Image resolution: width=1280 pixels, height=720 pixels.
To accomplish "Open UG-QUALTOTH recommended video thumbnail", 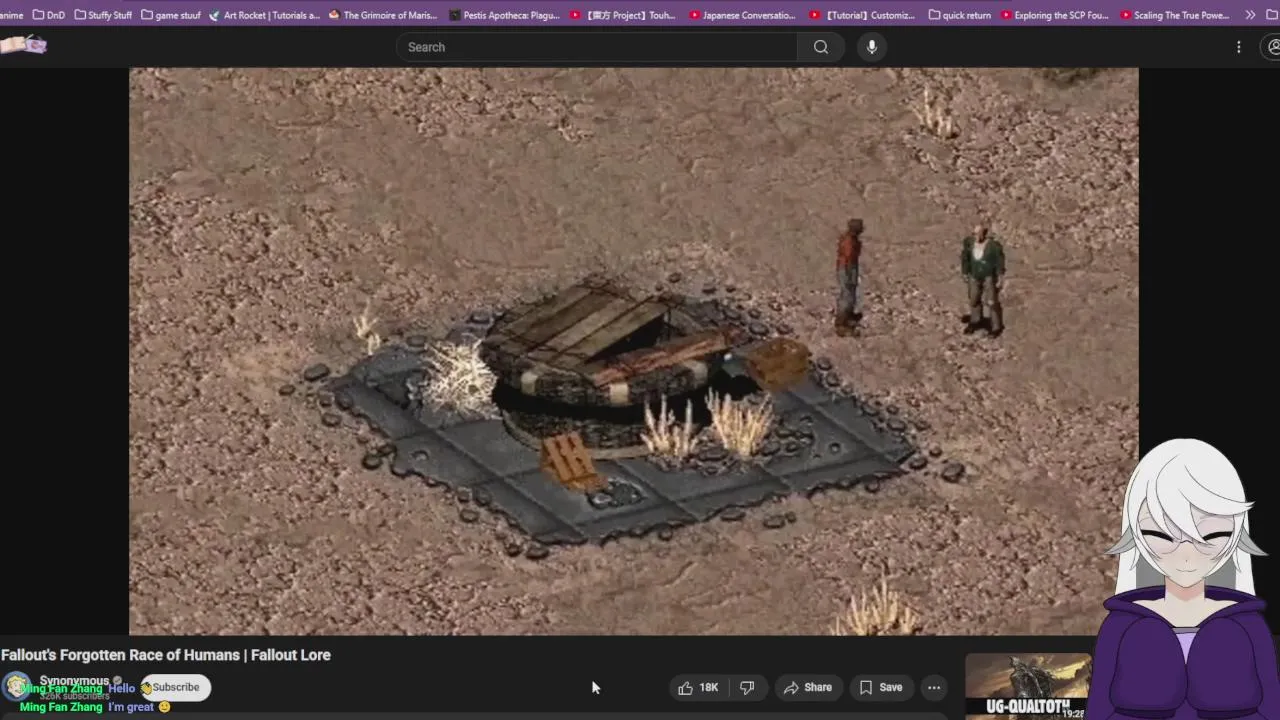I will click(x=1027, y=686).
